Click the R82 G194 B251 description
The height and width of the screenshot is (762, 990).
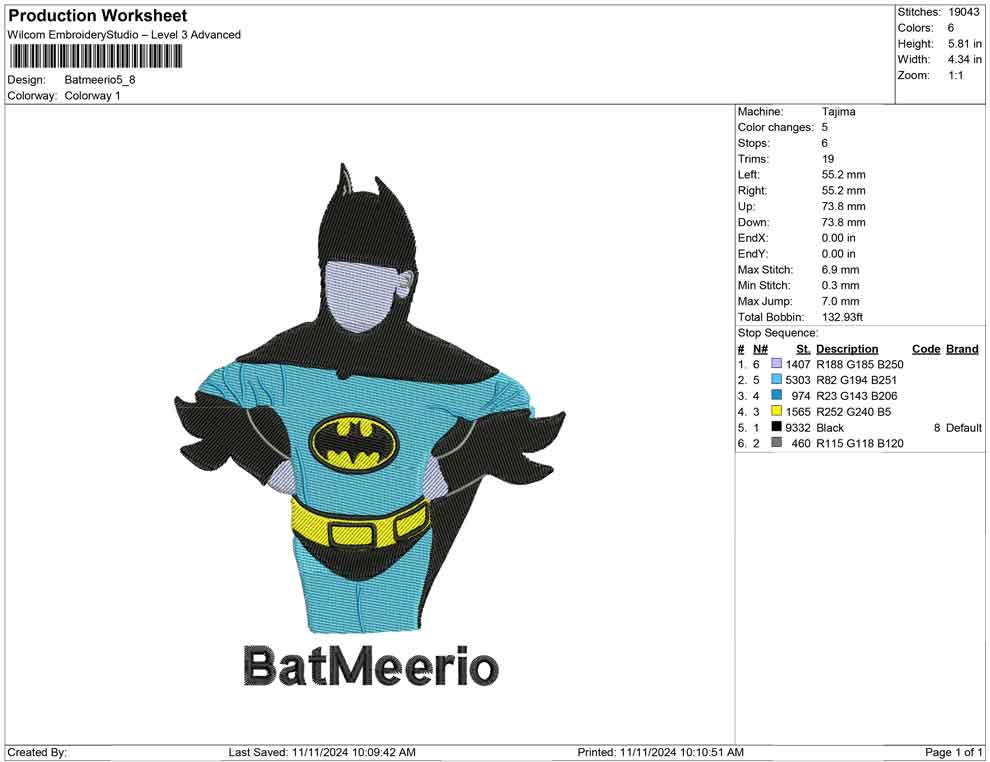(x=856, y=380)
